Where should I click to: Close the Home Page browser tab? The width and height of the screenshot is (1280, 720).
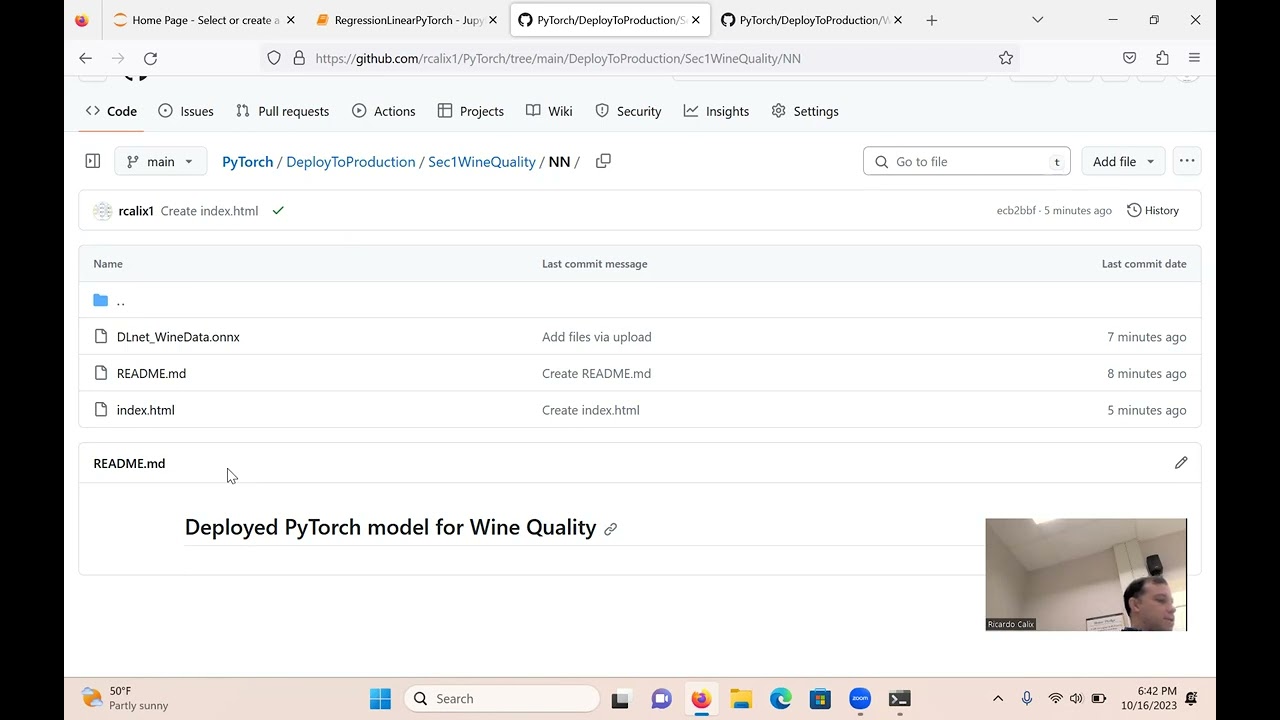click(x=291, y=20)
